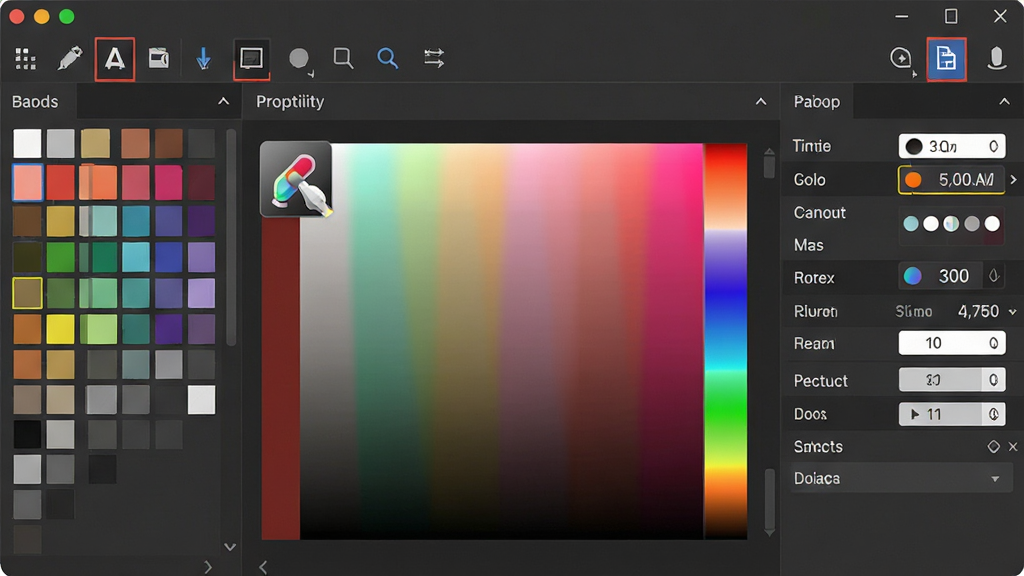Viewport: 1024px width, 576px height.
Task: Open the grid dots apps icon
Action: [25, 59]
